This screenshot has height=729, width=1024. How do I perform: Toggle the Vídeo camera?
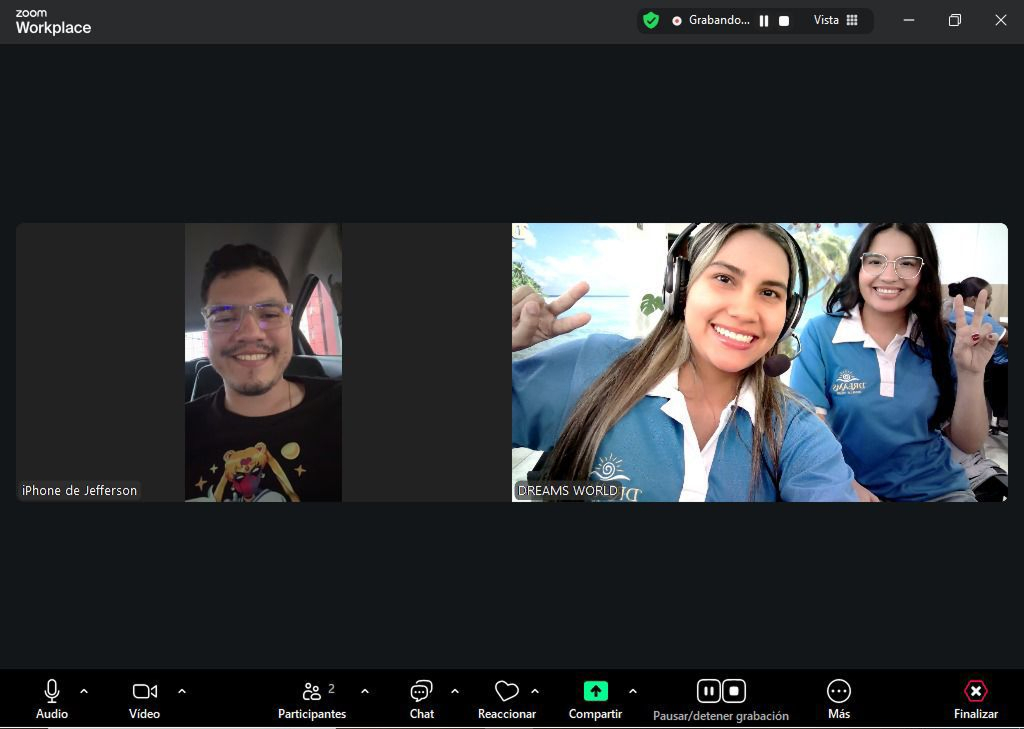click(144, 692)
